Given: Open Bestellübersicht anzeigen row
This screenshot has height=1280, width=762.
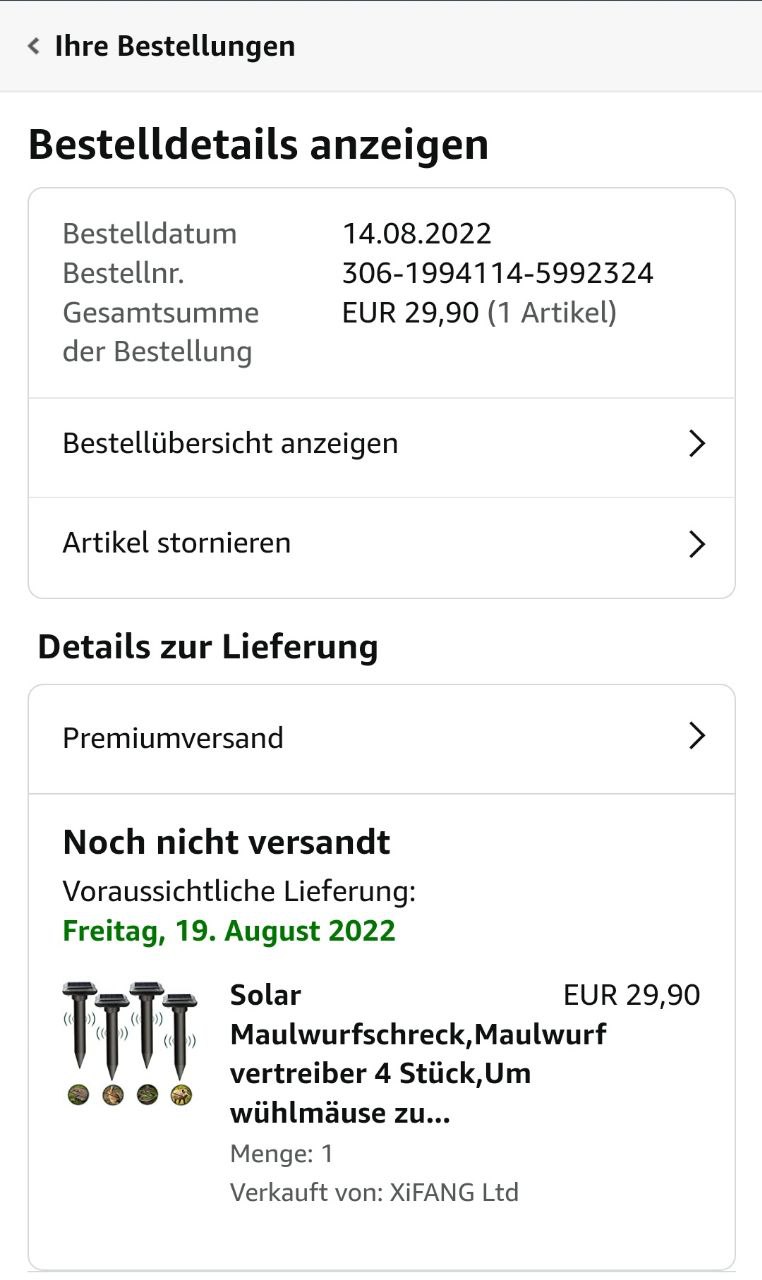Looking at the screenshot, I should 230,443.
